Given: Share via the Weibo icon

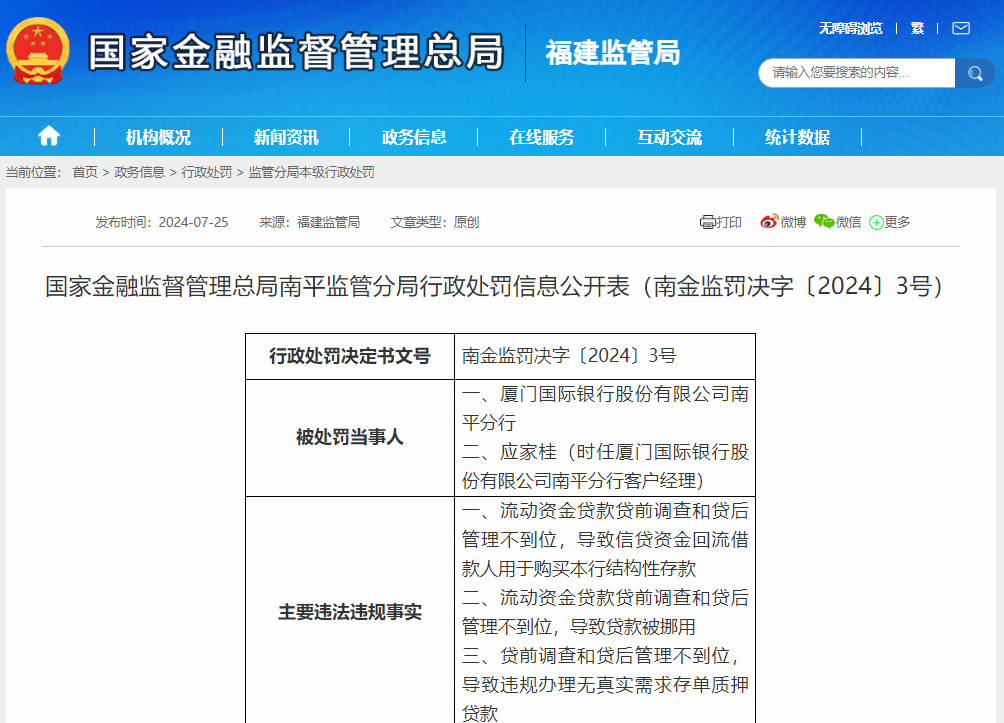Looking at the screenshot, I should pyautogui.click(x=769, y=222).
